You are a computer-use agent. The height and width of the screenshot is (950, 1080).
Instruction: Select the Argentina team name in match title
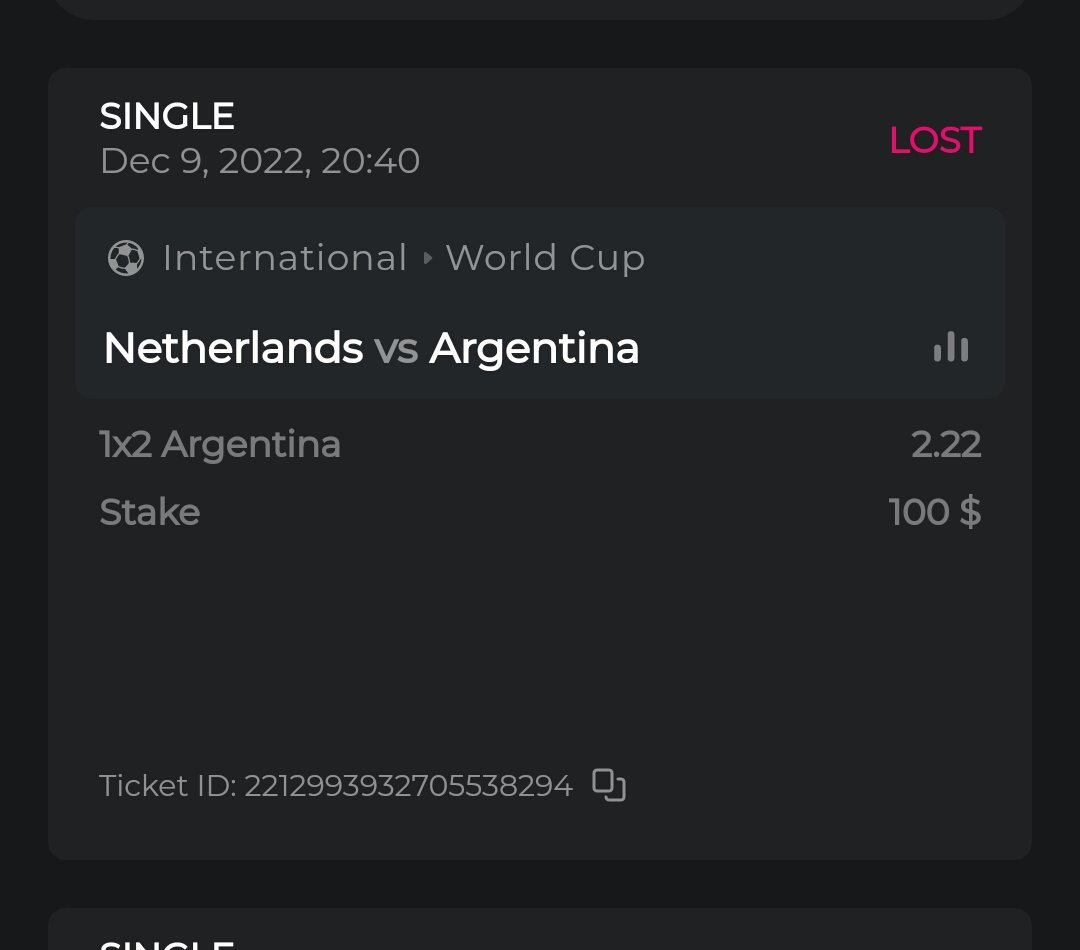(534, 348)
